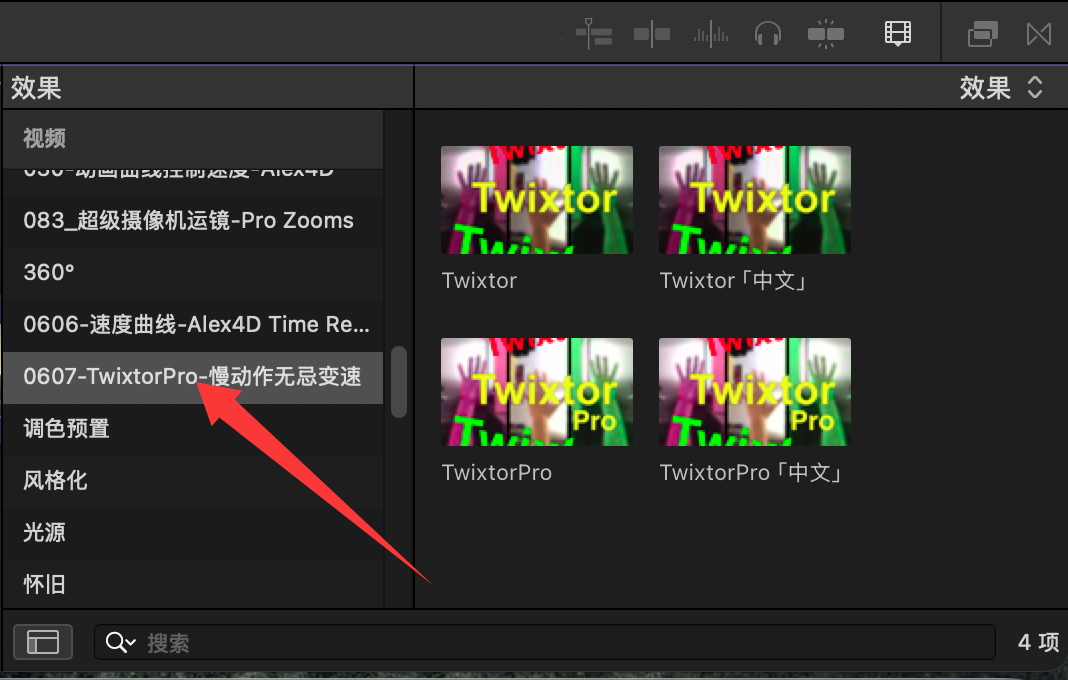Pick the TwixtorPro「中文」effect thumbnail

(x=755, y=391)
